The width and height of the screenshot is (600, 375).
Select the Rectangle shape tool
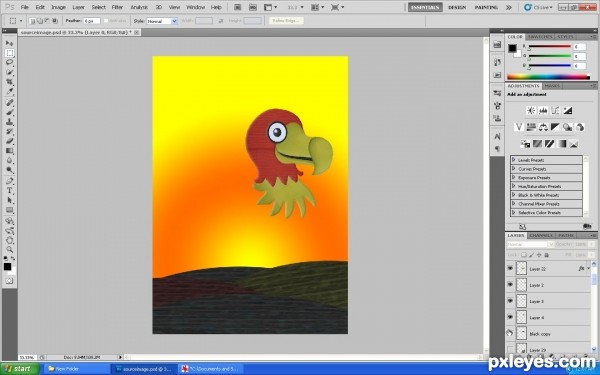(x=10, y=210)
